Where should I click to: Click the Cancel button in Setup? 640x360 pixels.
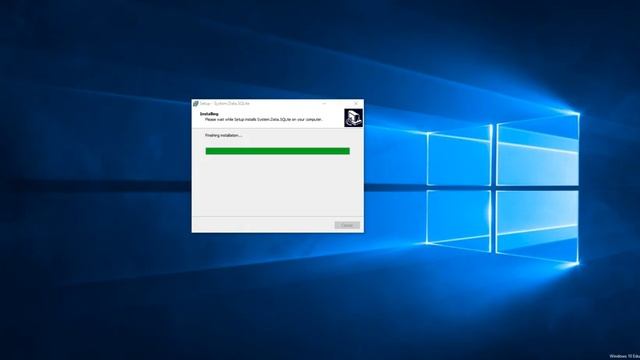coord(347,225)
